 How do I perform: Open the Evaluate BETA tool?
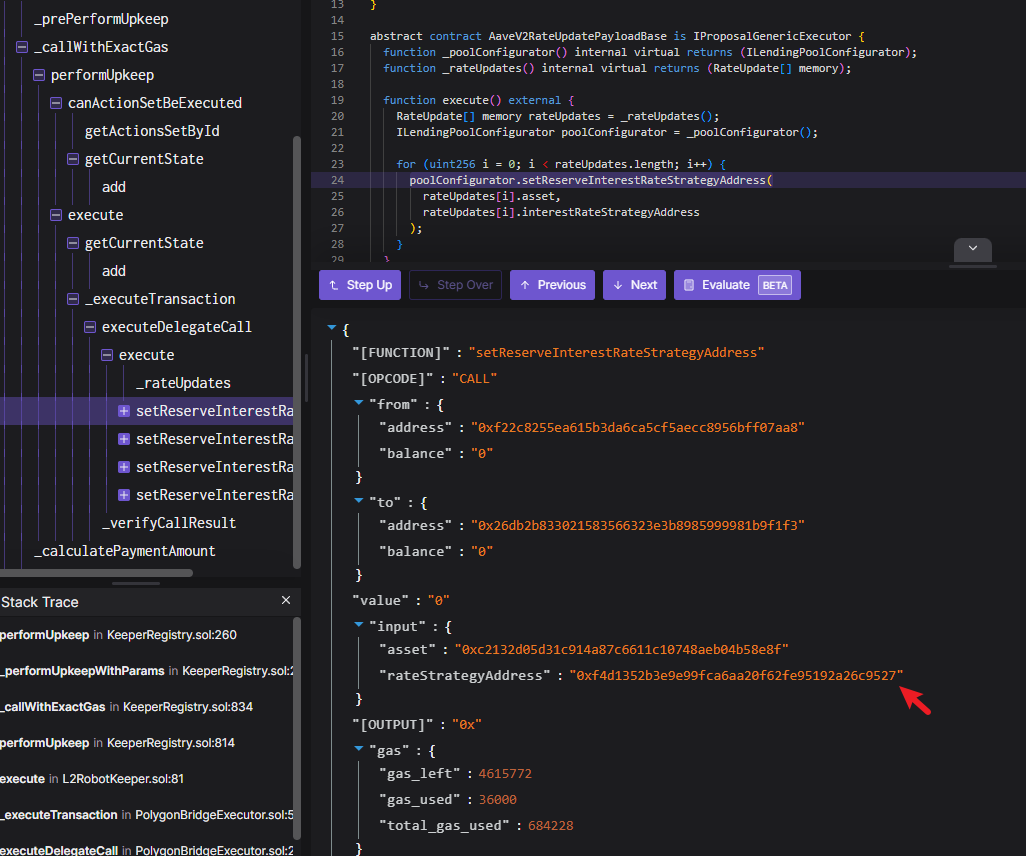736,285
